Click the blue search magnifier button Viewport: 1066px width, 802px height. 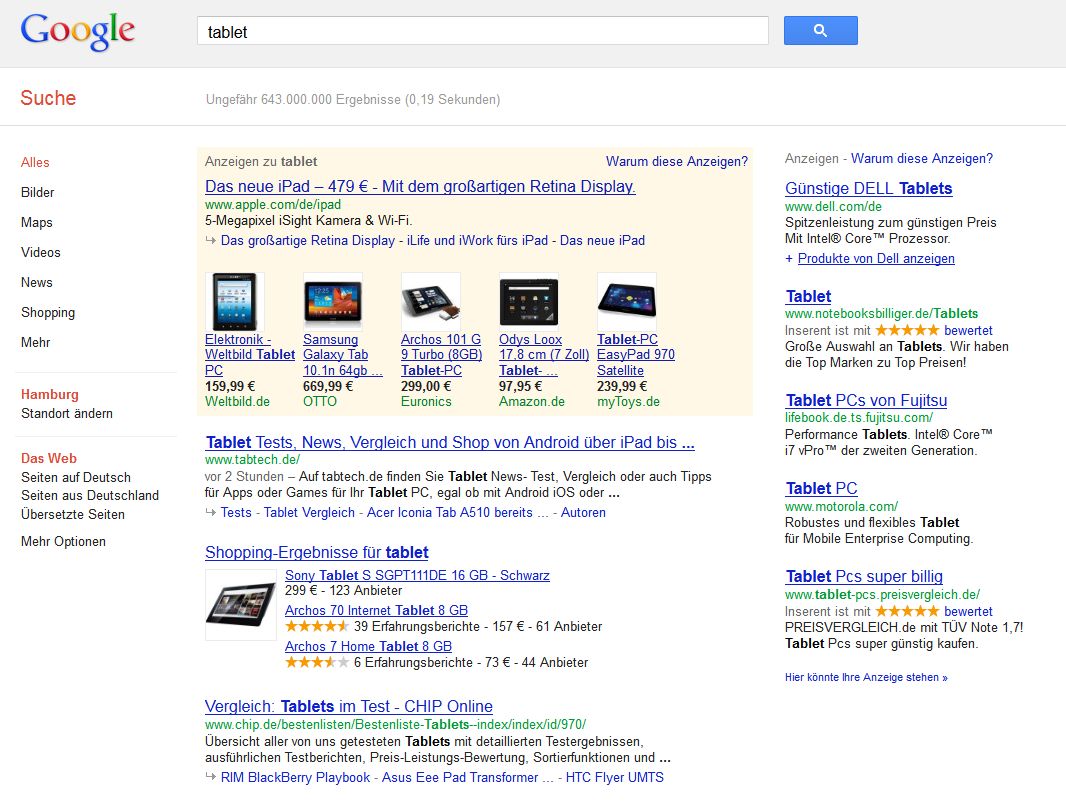(x=821, y=31)
